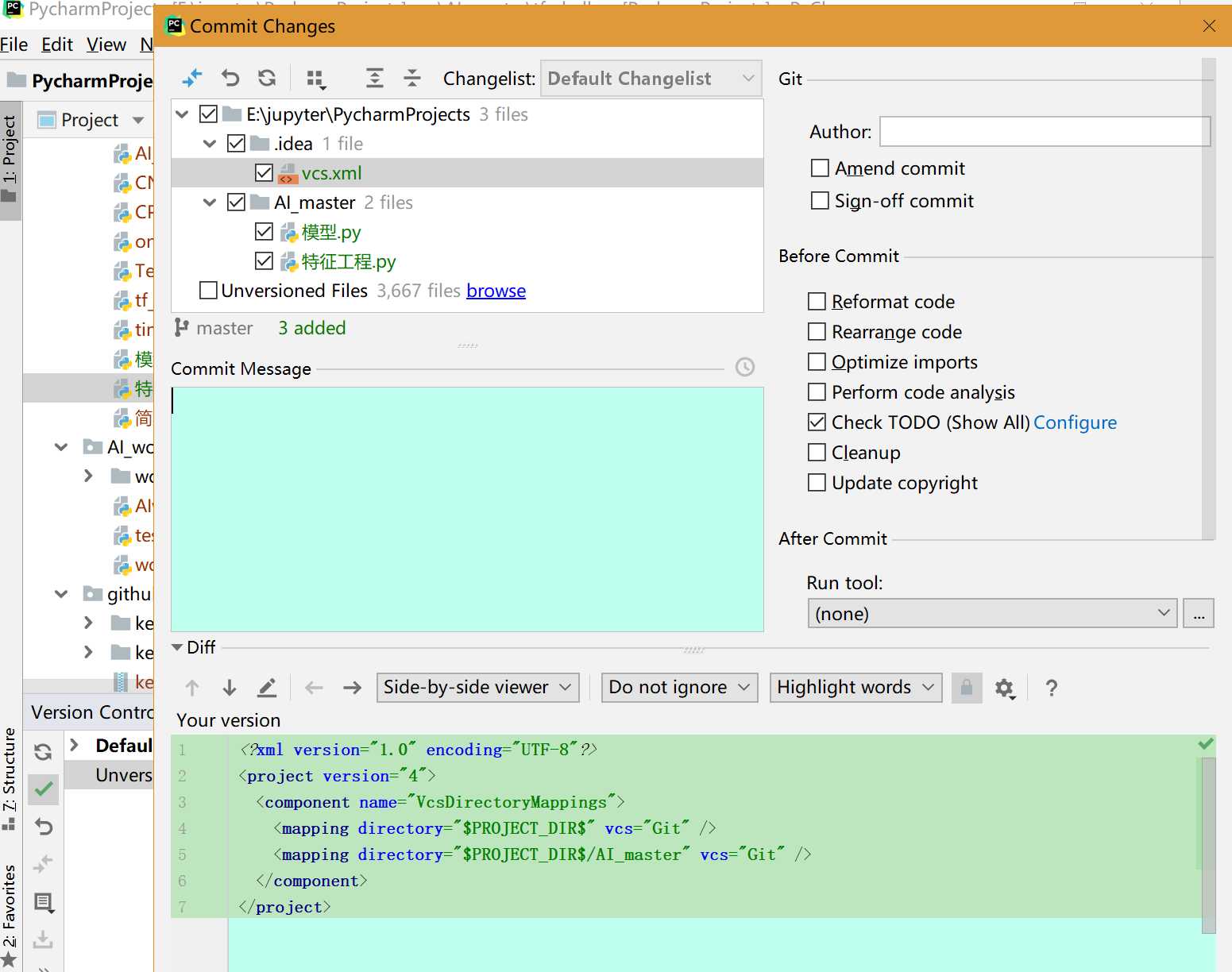Open the Highlight words dropdown

point(855,688)
